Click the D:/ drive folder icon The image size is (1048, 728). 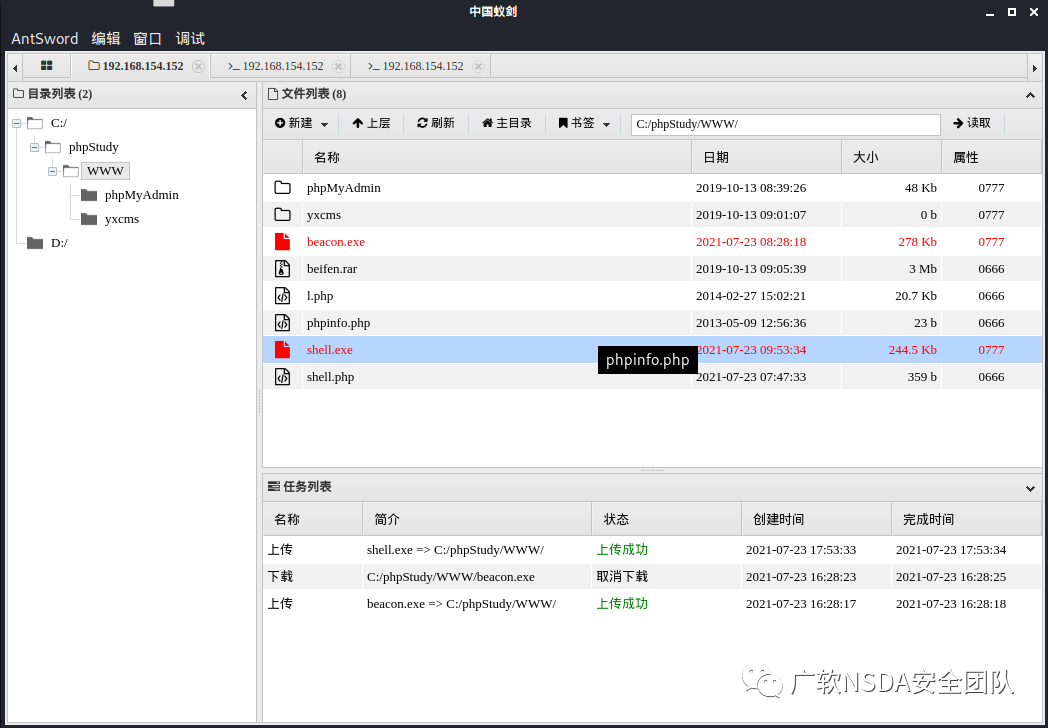pyautogui.click(x=35, y=243)
